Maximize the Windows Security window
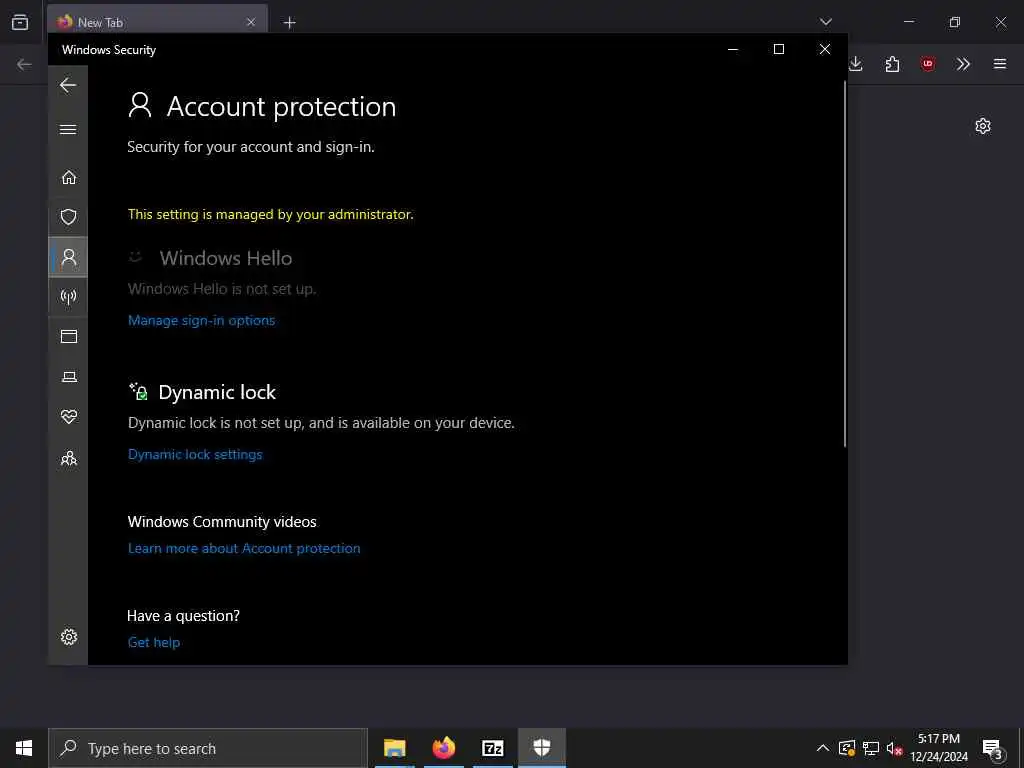The height and width of the screenshot is (768, 1024). (778, 49)
